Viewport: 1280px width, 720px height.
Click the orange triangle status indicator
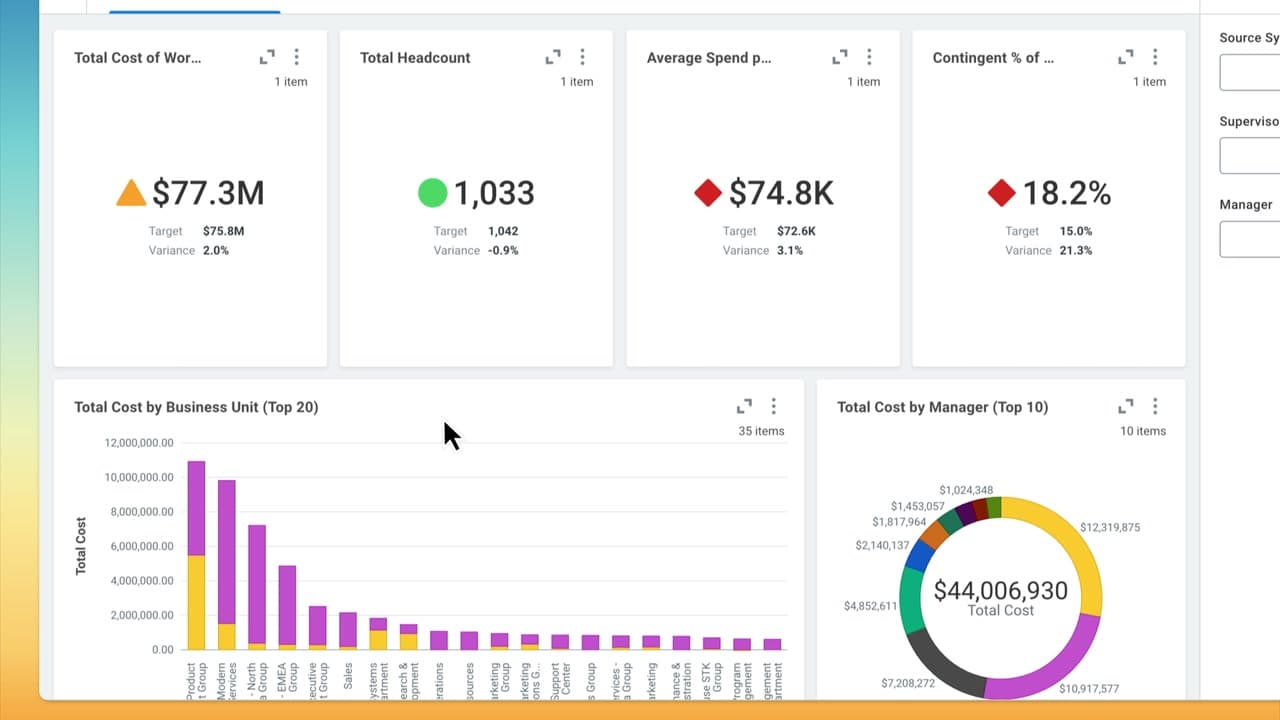tap(131, 193)
